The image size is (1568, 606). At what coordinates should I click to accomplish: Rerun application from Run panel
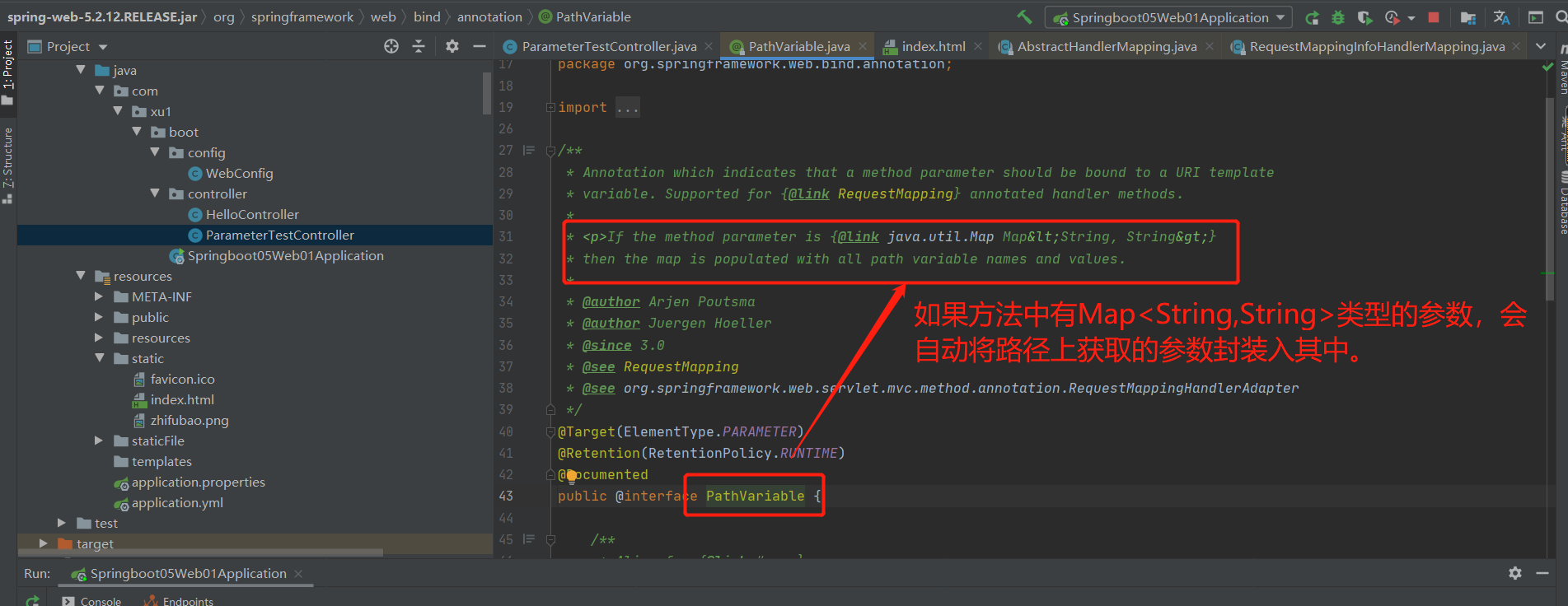(32, 601)
